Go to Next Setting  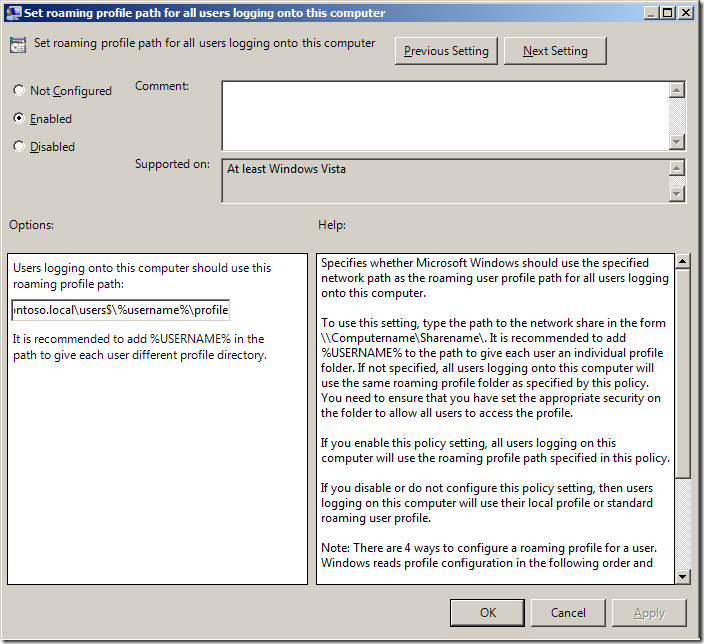(555, 51)
